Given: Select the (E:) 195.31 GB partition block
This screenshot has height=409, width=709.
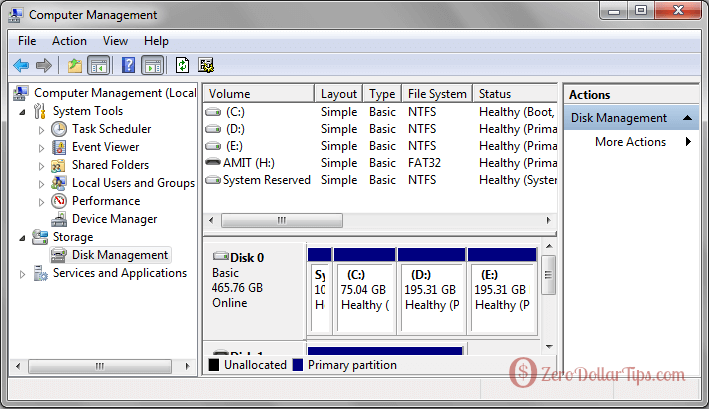Looking at the screenshot, I should [502, 291].
